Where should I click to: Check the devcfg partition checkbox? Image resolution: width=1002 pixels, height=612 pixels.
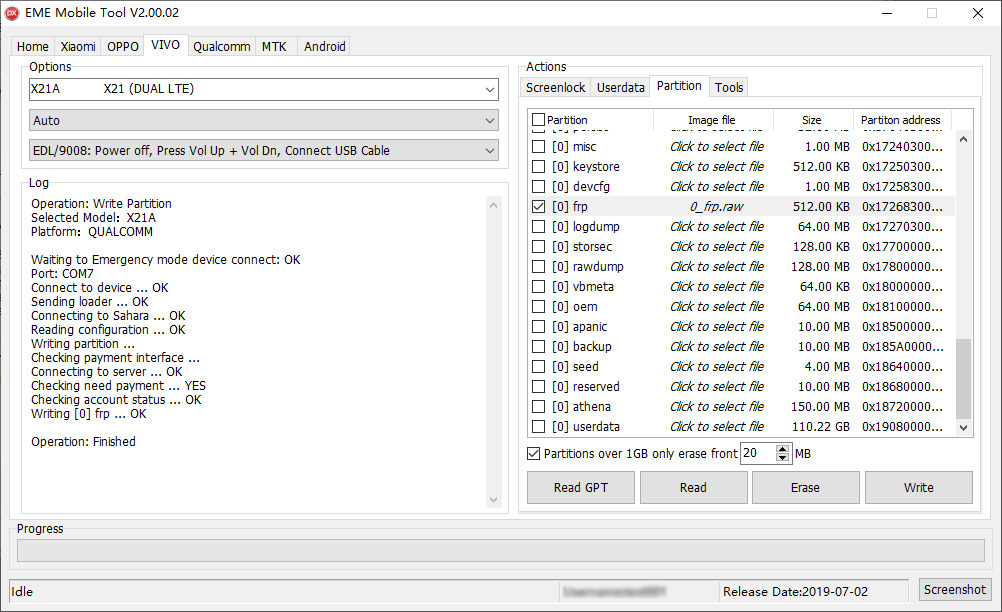tap(539, 187)
